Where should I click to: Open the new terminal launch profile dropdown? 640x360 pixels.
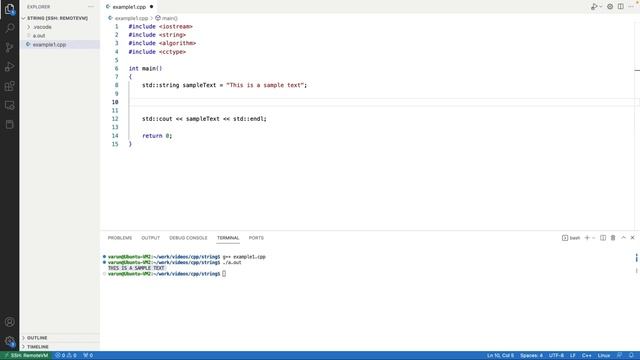click(593, 238)
